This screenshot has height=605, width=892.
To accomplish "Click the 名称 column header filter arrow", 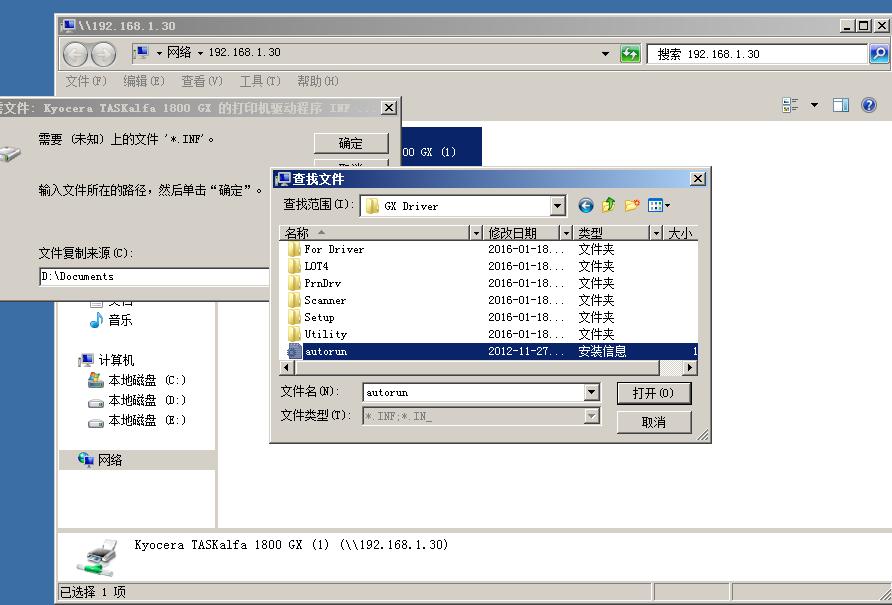I will [476, 232].
